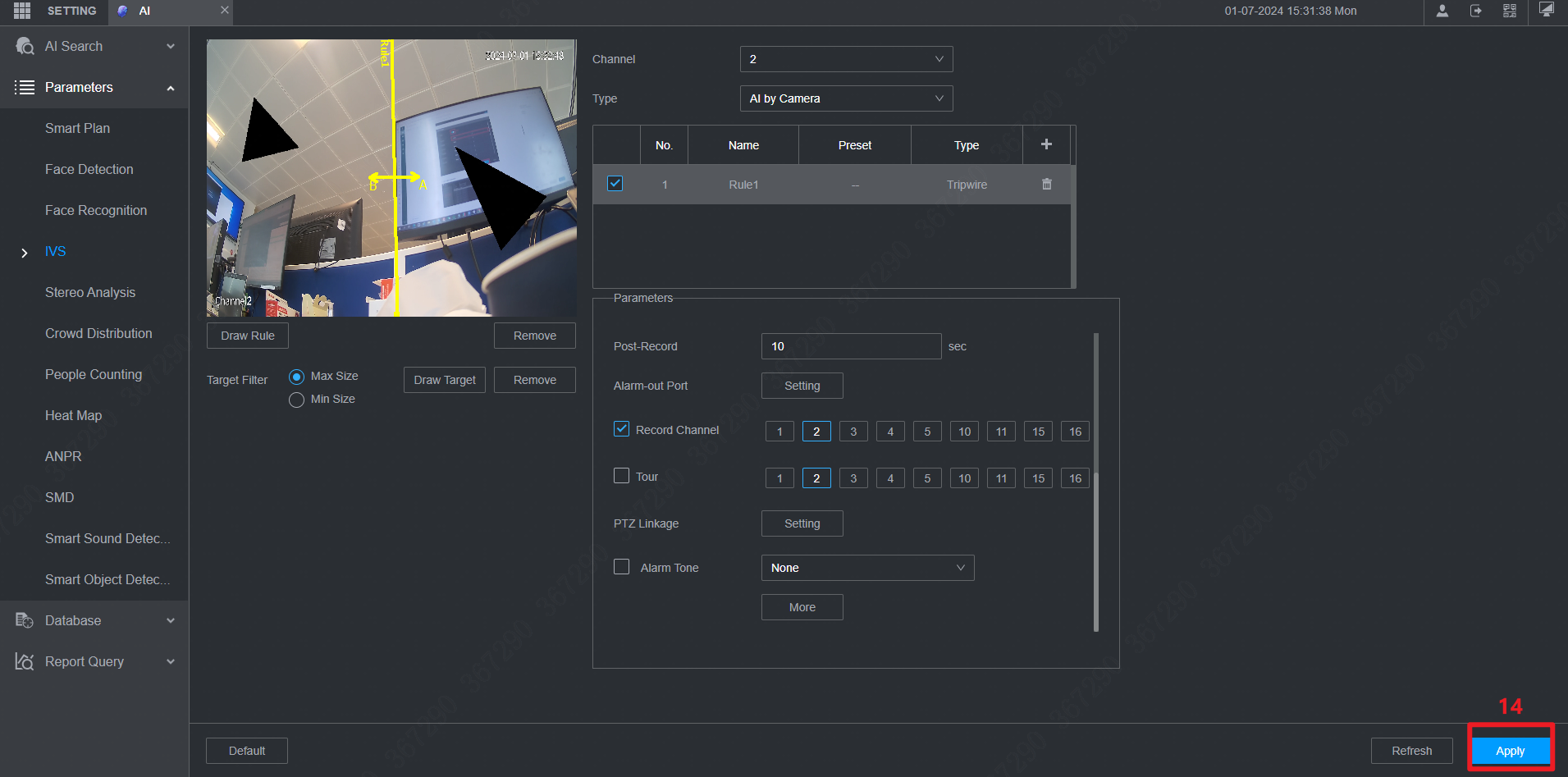The width and height of the screenshot is (1568, 777).
Task: Click the display monitor icon in title bar
Action: point(1546,11)
